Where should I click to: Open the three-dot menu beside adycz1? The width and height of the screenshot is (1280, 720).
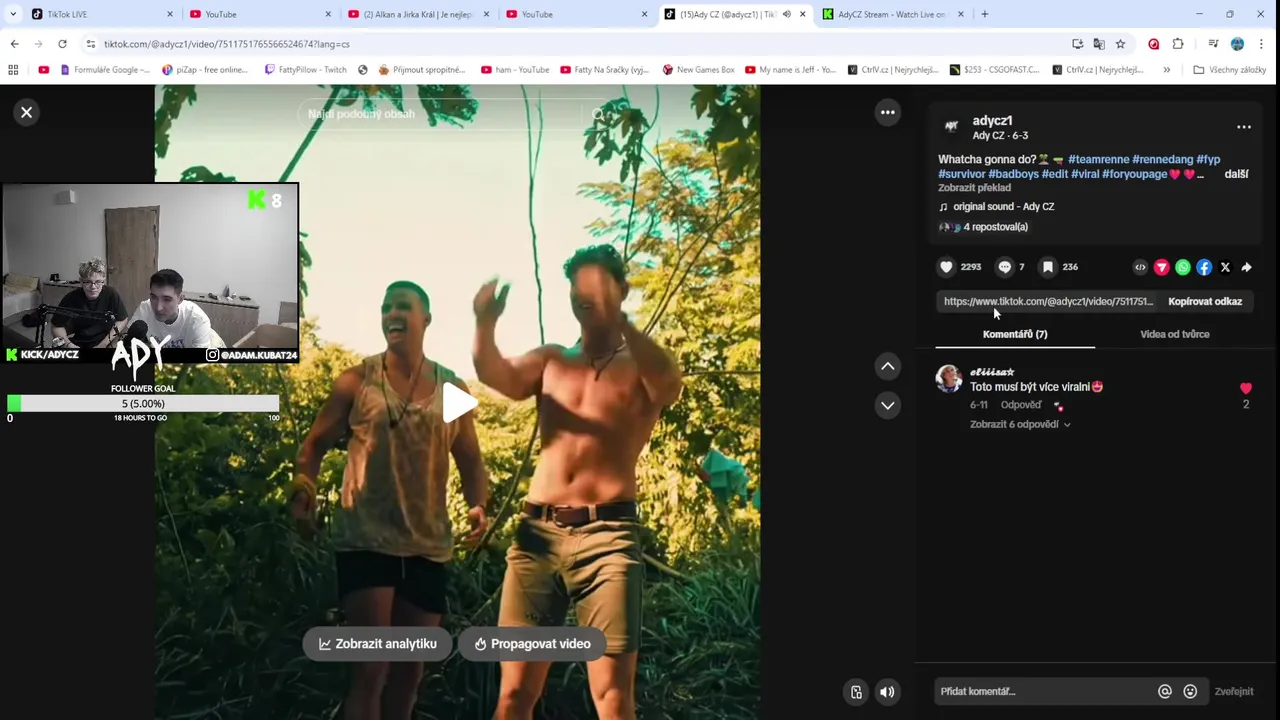[x=1244, y=127]
